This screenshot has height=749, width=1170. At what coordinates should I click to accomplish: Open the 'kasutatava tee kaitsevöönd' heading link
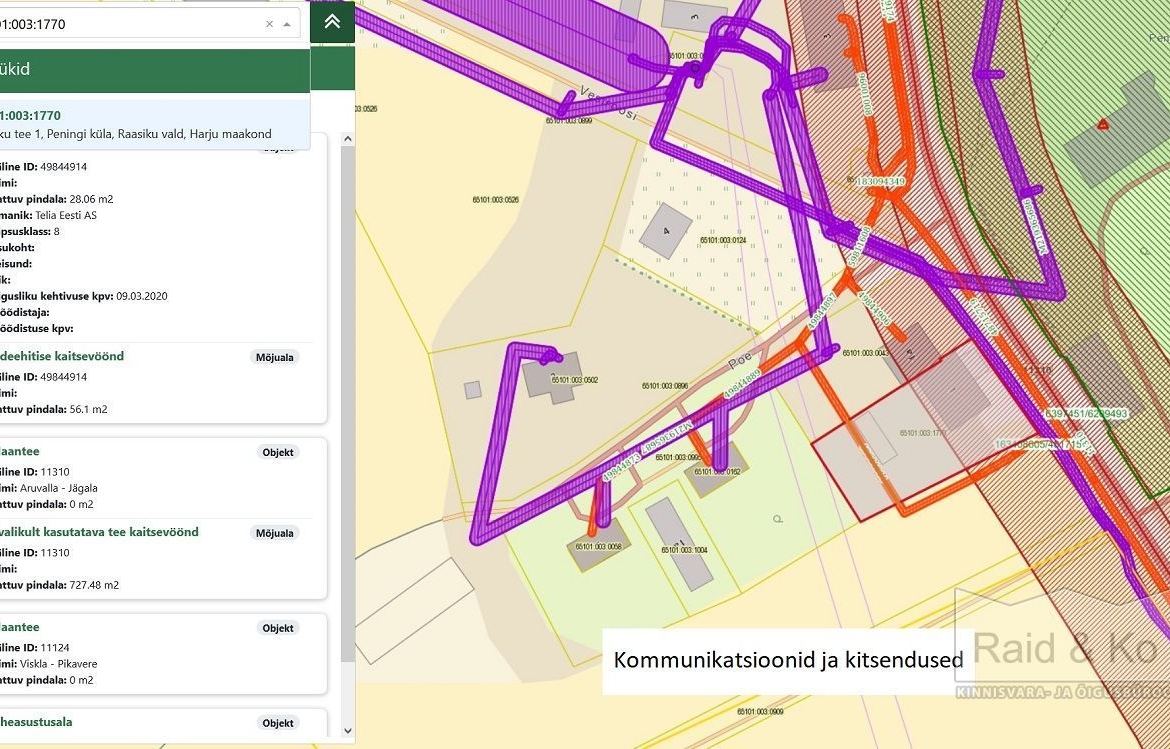tap(100, 532)
